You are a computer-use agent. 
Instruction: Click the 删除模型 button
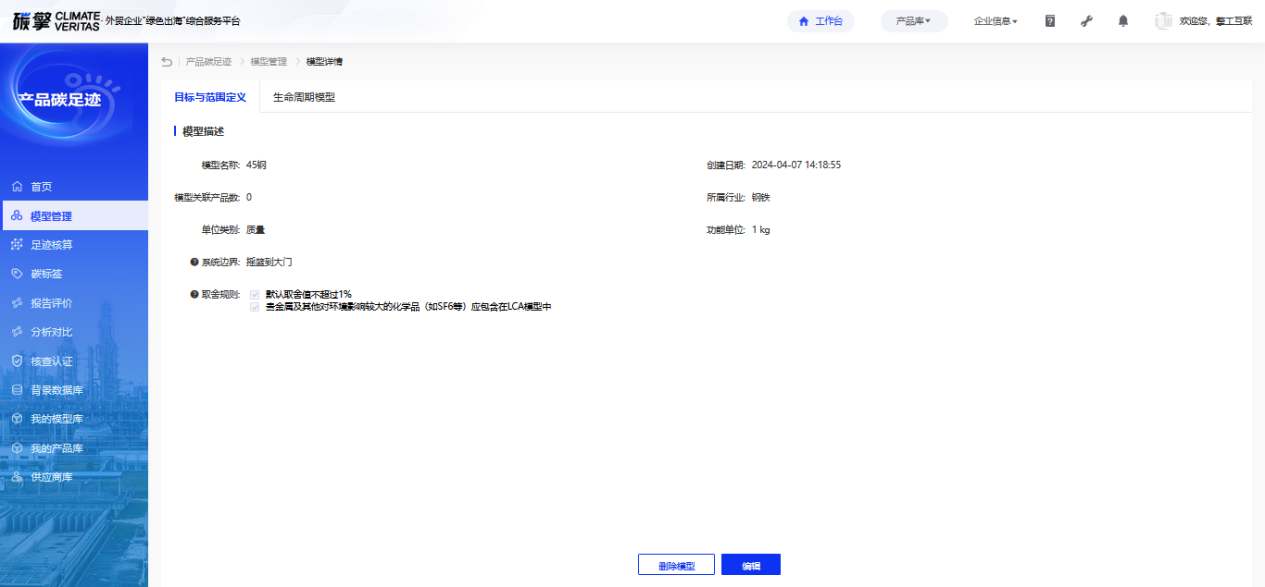coord(676,565)
